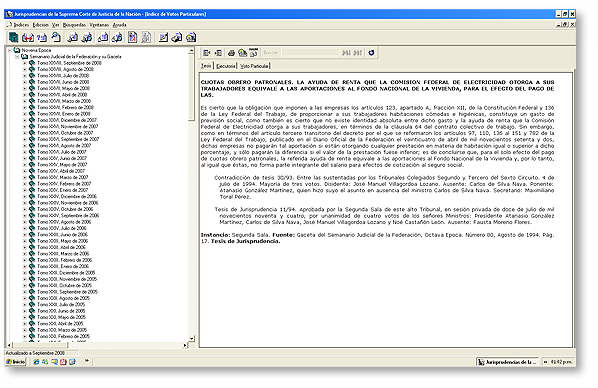
Task: Collapse the Novena Epoca tree node
Action: tap(10, 50)
